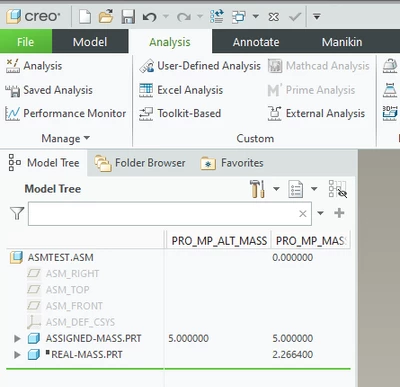The width and height of the screenshot is (400, 387).
Task: Select REAL-MASS.PRT in the tree
Action: point(87,354)
